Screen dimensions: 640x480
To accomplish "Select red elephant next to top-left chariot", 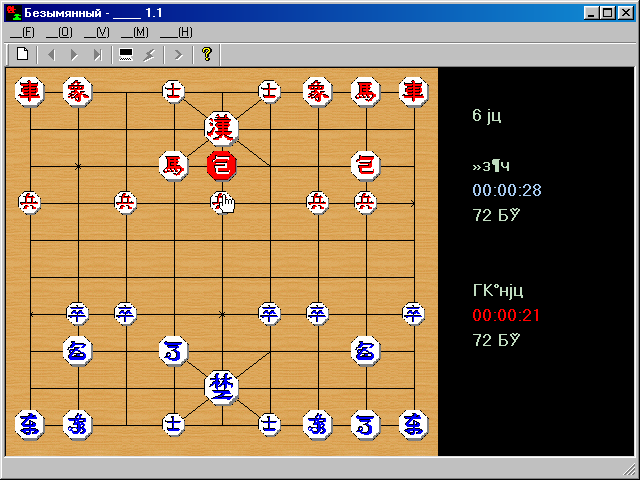I will [78, 92].
